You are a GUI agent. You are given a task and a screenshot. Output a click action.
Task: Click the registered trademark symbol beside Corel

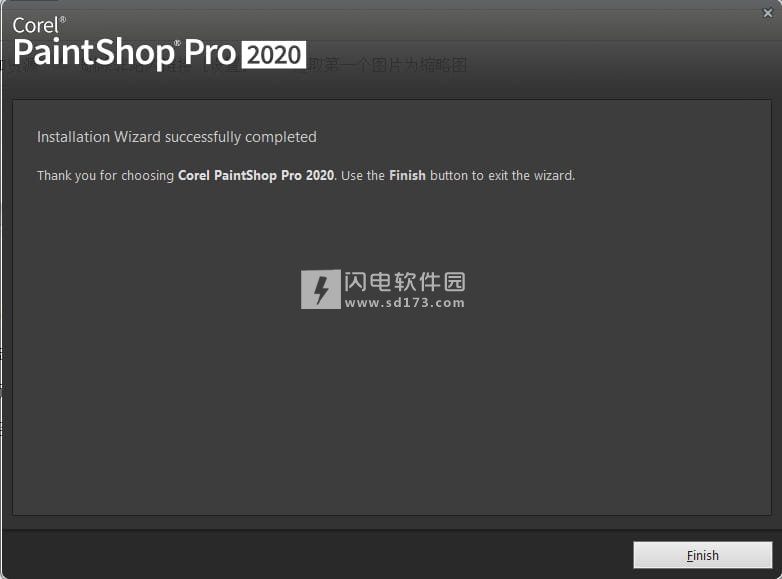coord(63,19)
